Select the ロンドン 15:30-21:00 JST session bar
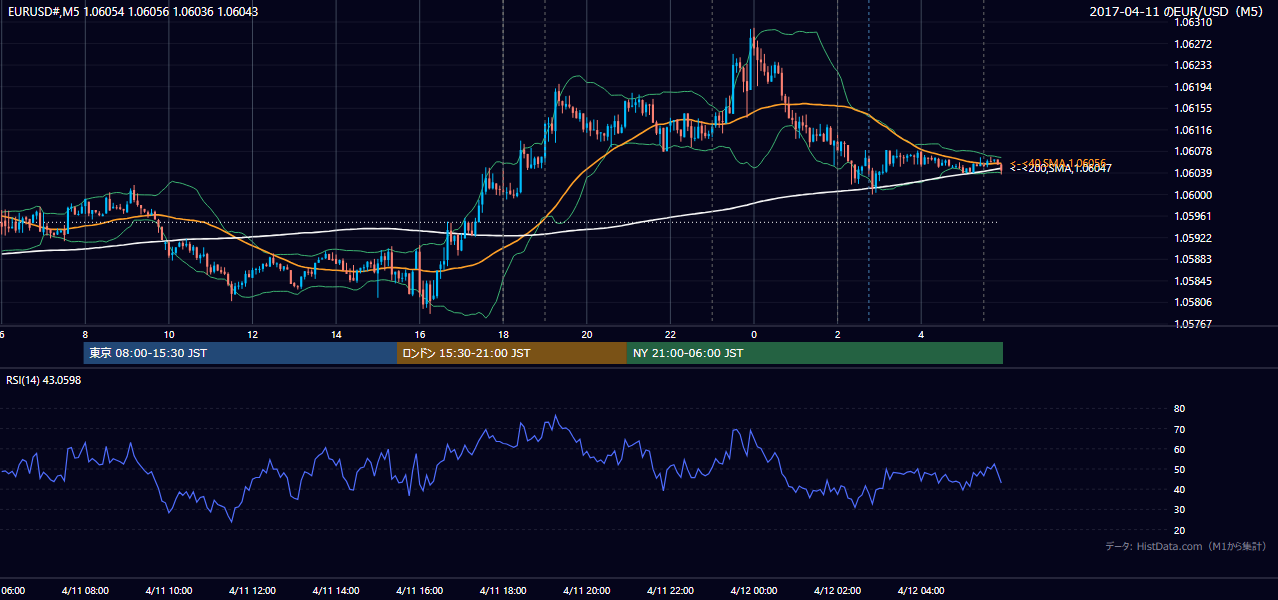The width and height of the screenshot is (1278, 600). point(511,353)
